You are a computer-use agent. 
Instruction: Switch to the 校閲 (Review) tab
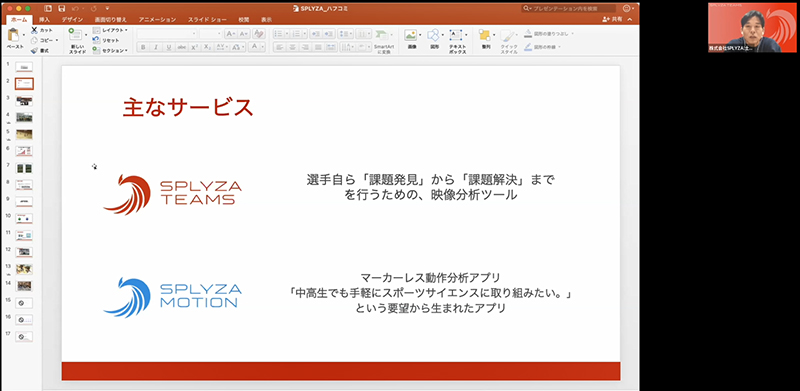pos(243,19)
